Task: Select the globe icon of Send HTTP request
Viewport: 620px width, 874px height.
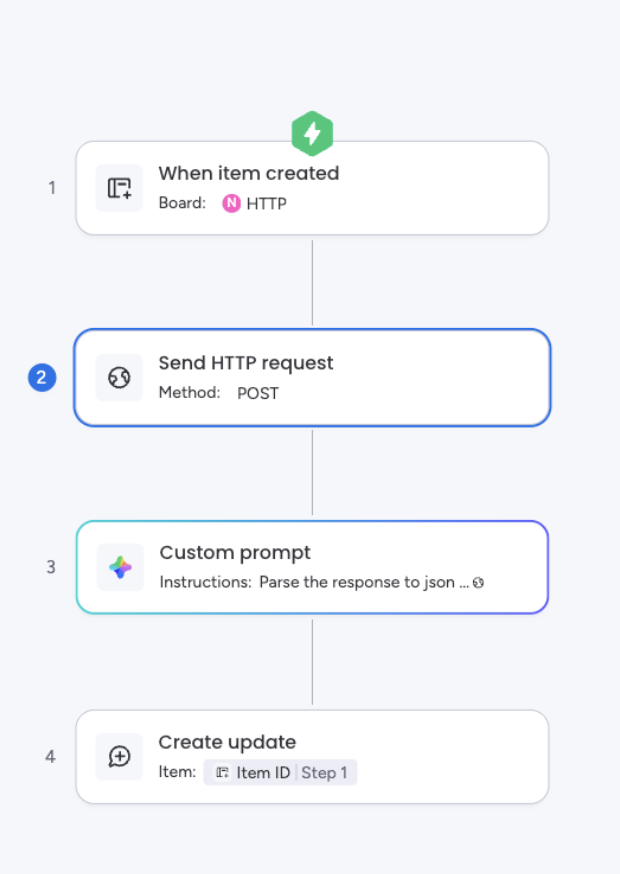Action: [x=119, y=377]
